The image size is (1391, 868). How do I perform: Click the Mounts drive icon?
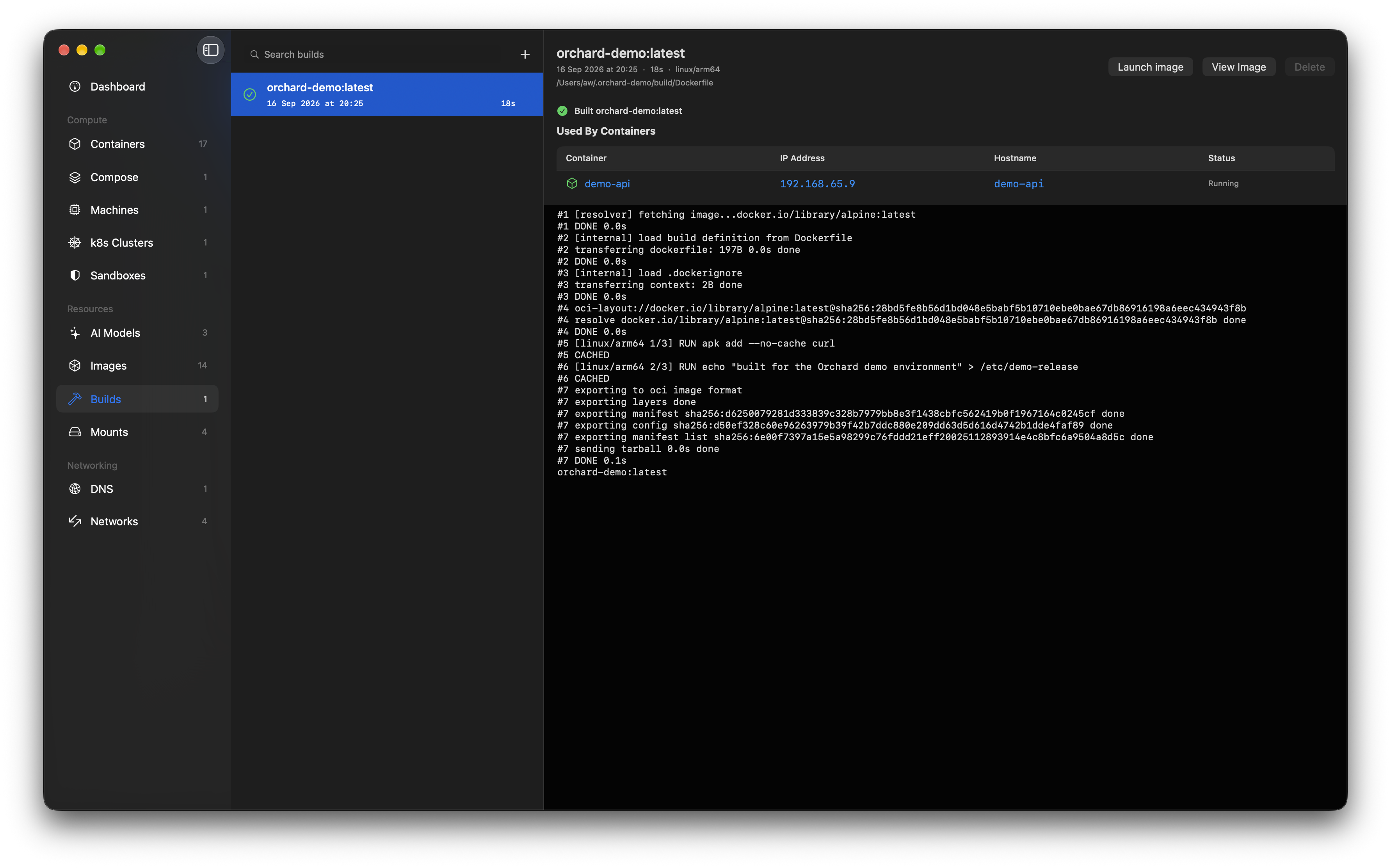pyautogui.click(x=75, y=432)
